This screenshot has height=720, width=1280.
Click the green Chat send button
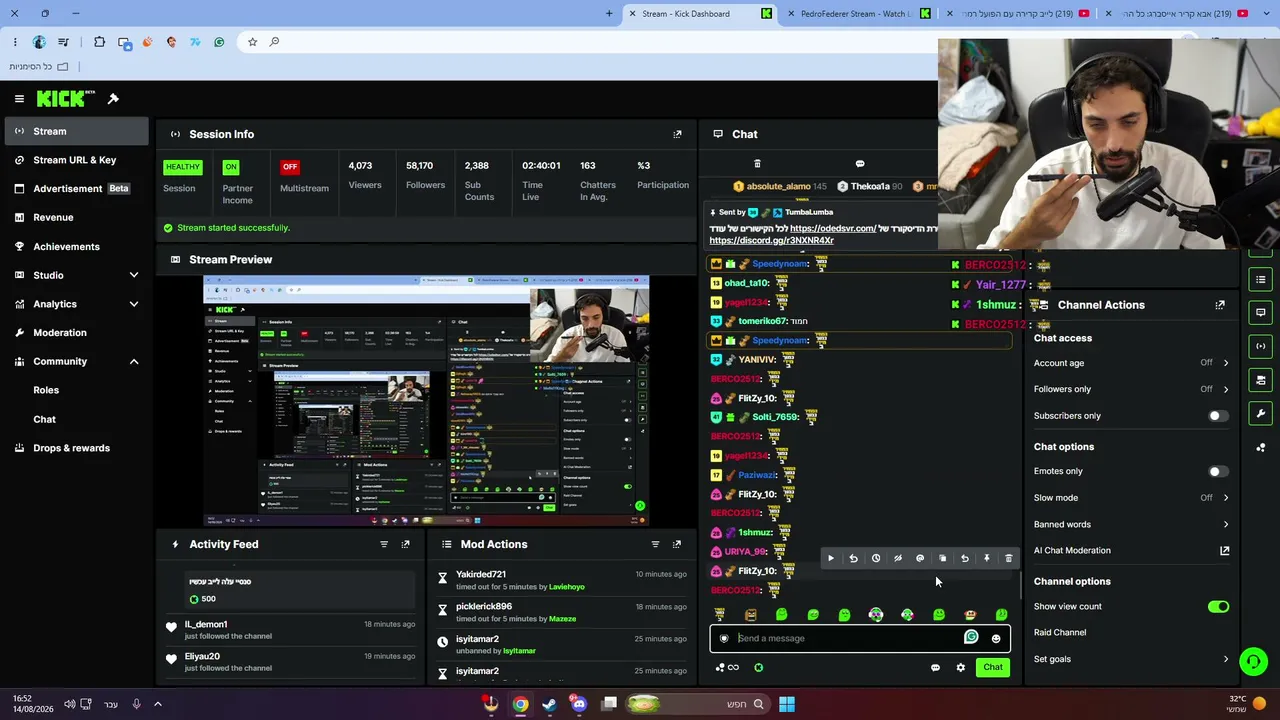992,667
